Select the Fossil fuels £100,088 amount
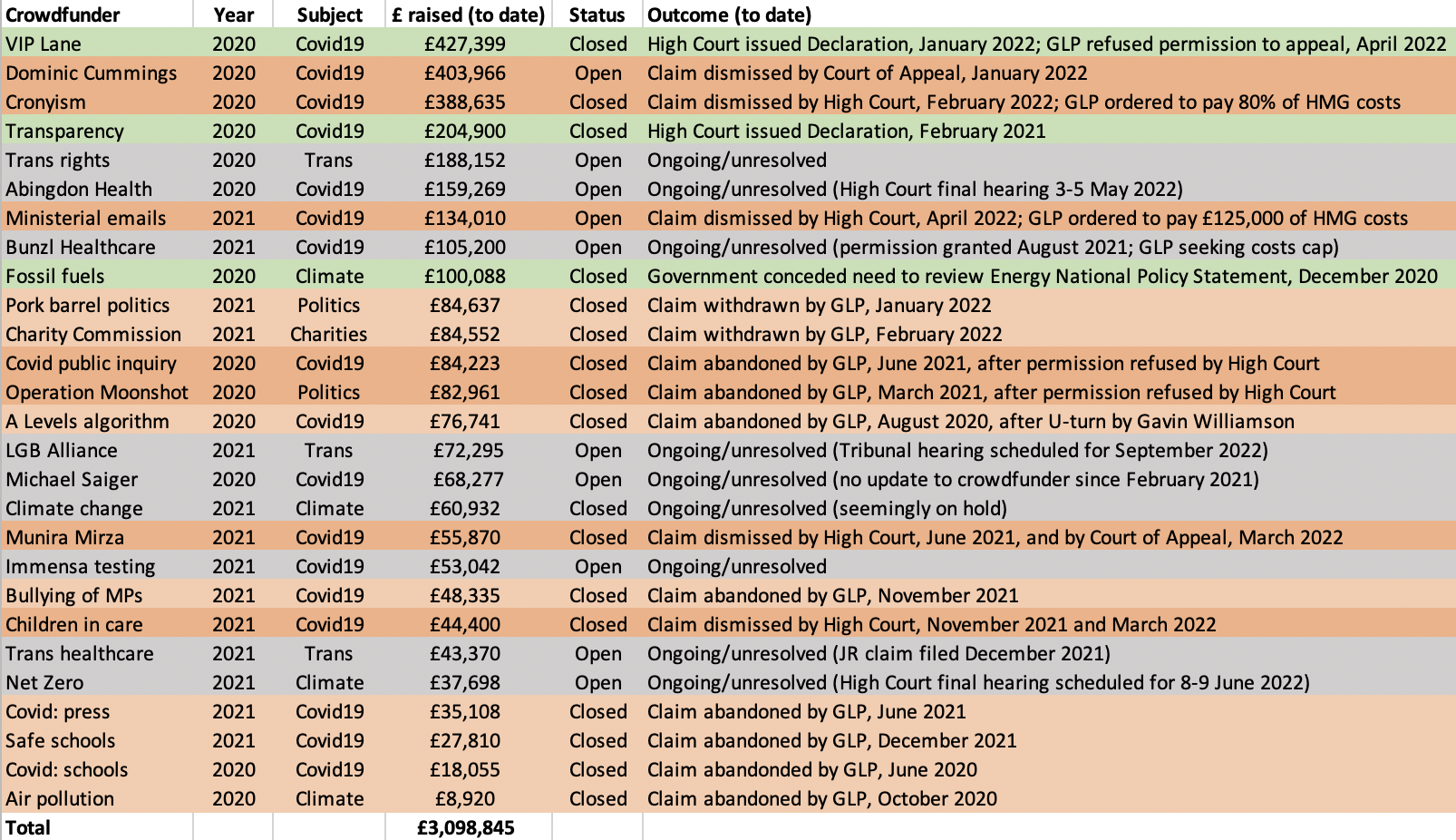 [x=464, y=276]
